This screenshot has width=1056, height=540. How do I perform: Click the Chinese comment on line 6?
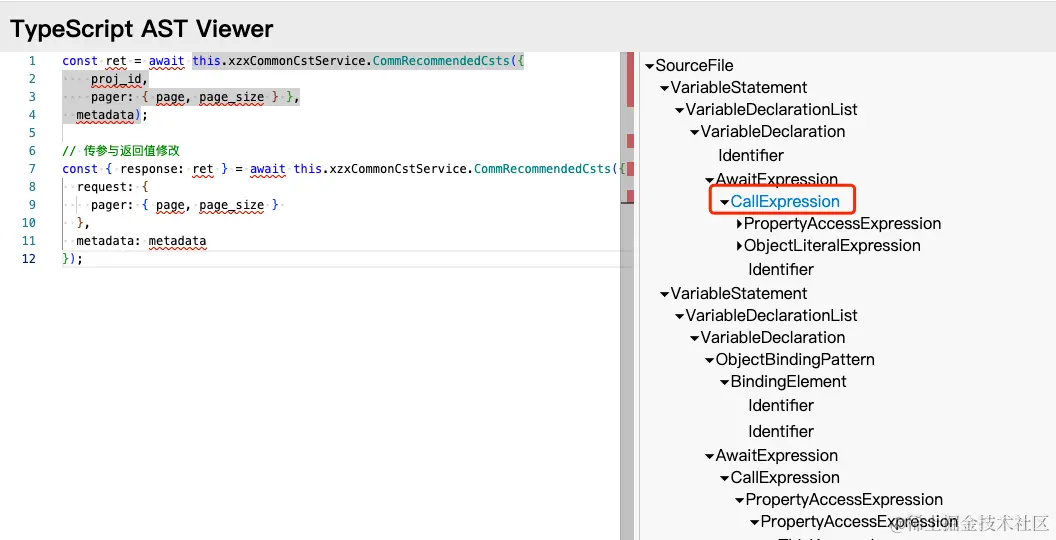121,151
